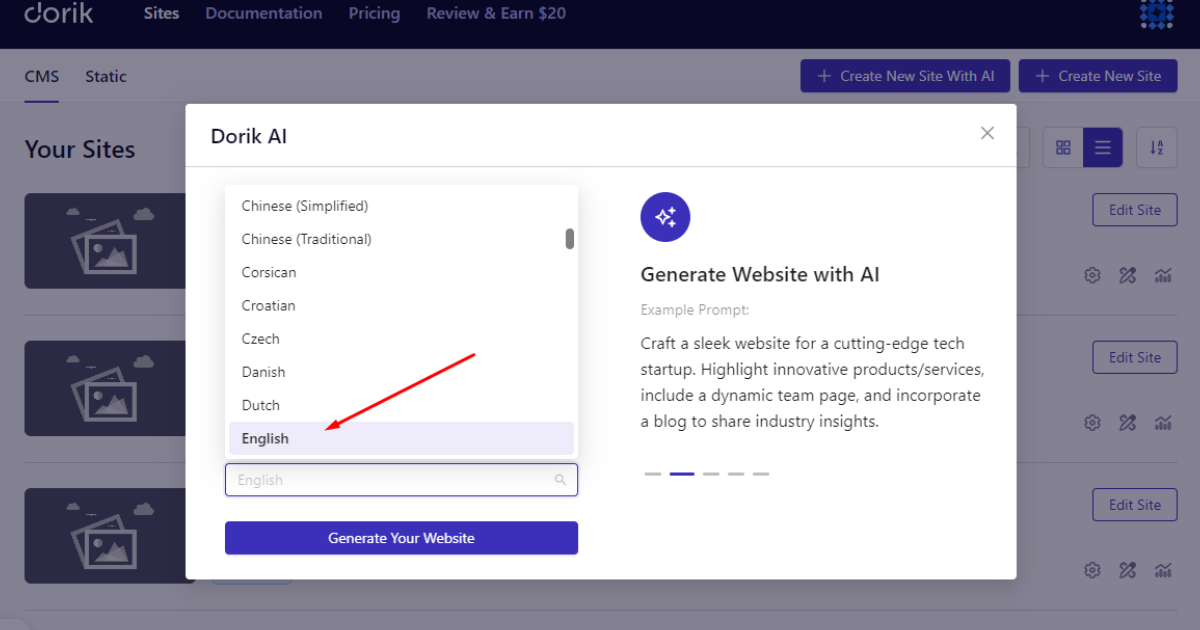Open the Sites menu in the top navigation

161,13
